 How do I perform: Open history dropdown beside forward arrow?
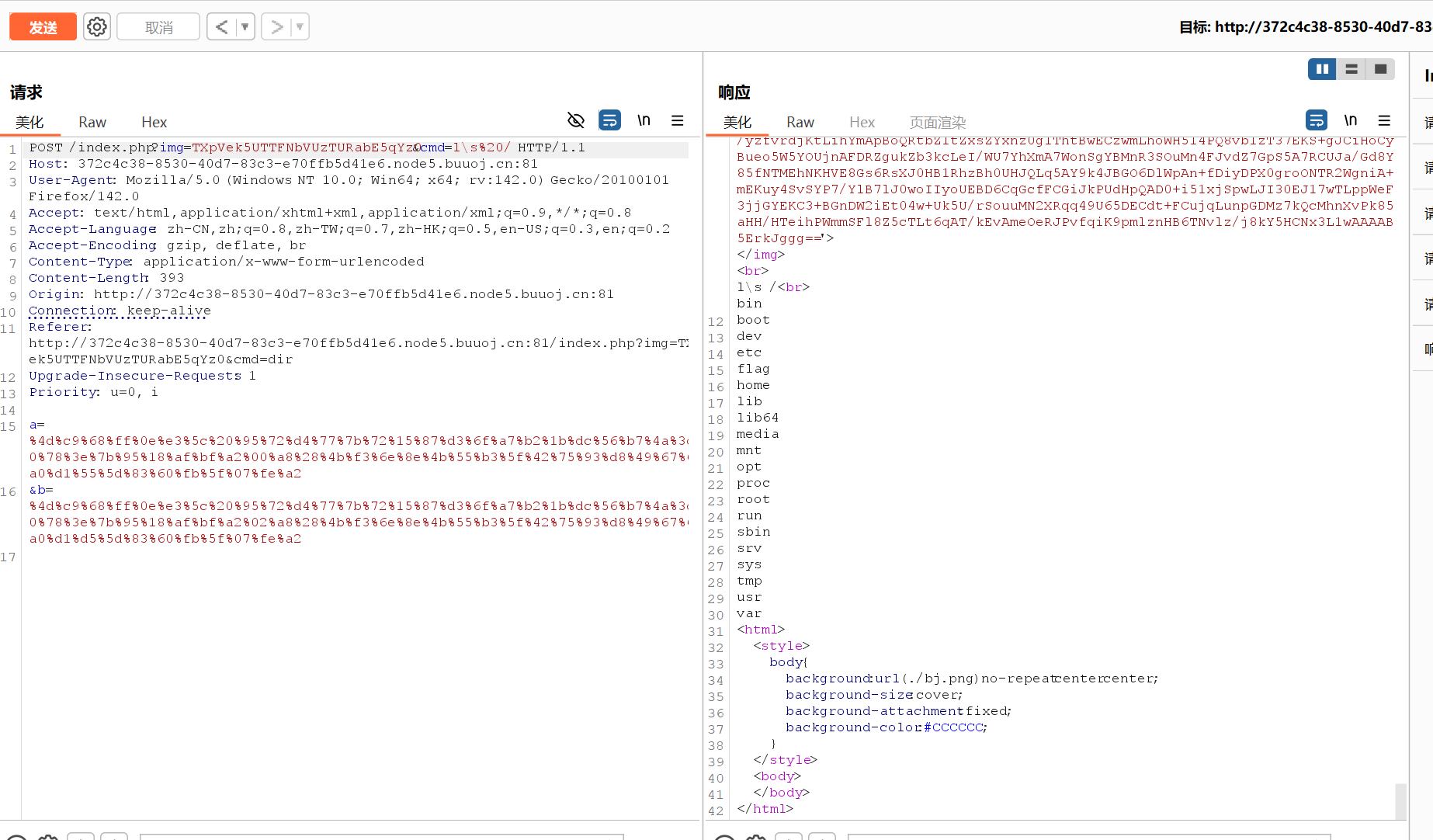click(300, 27)
